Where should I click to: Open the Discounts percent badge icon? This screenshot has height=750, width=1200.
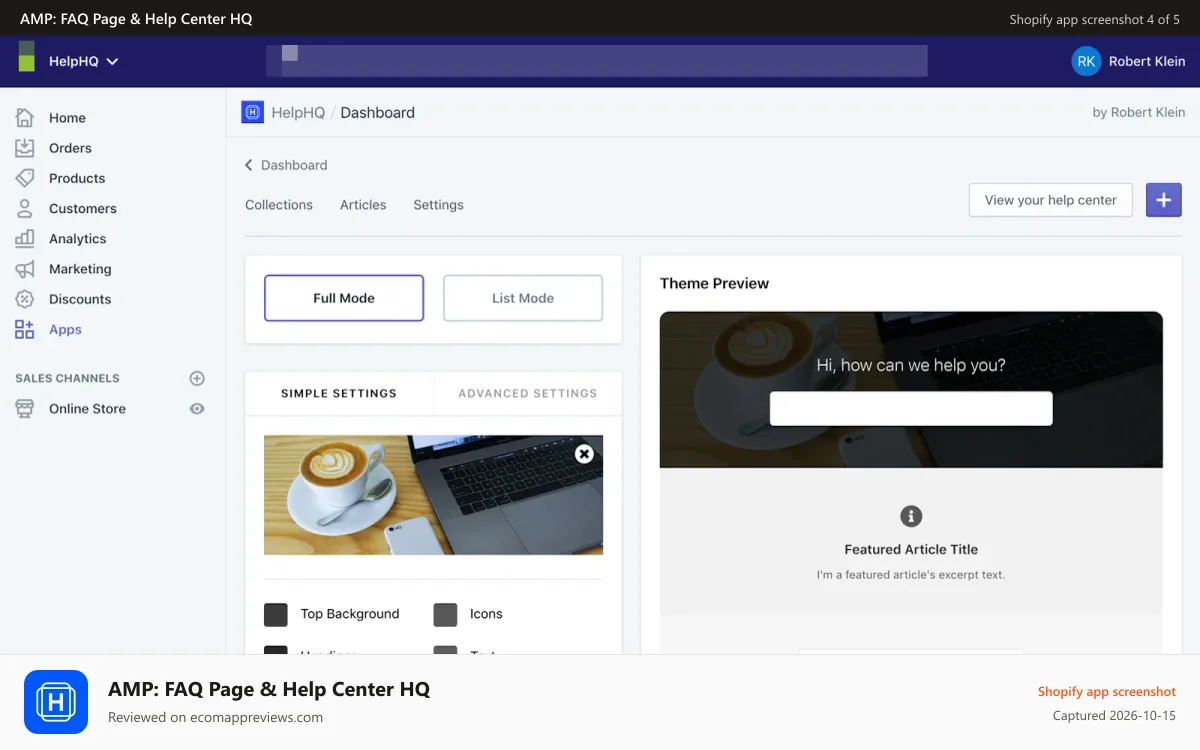tap(25, 299)
